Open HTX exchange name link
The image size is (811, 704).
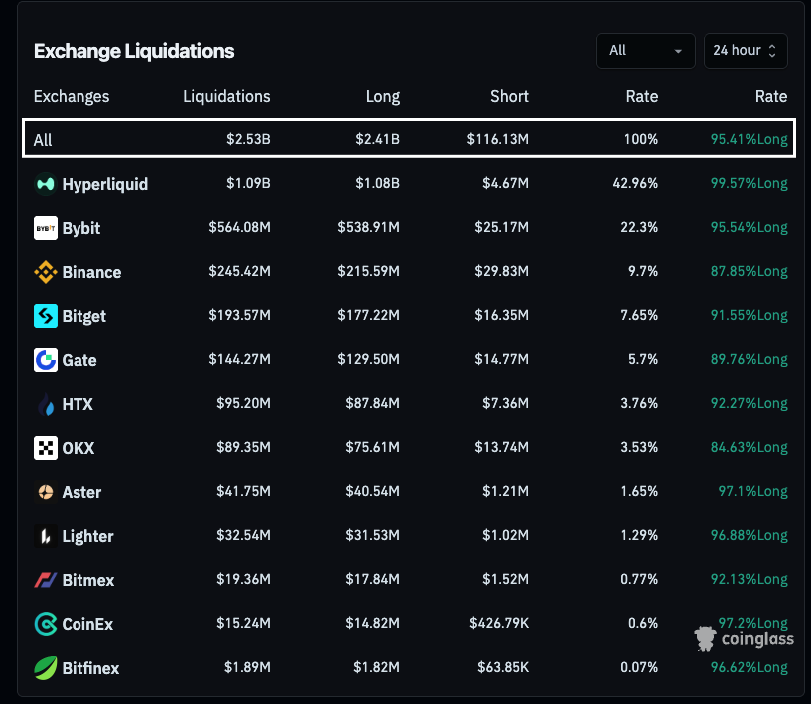pos(78,405)
